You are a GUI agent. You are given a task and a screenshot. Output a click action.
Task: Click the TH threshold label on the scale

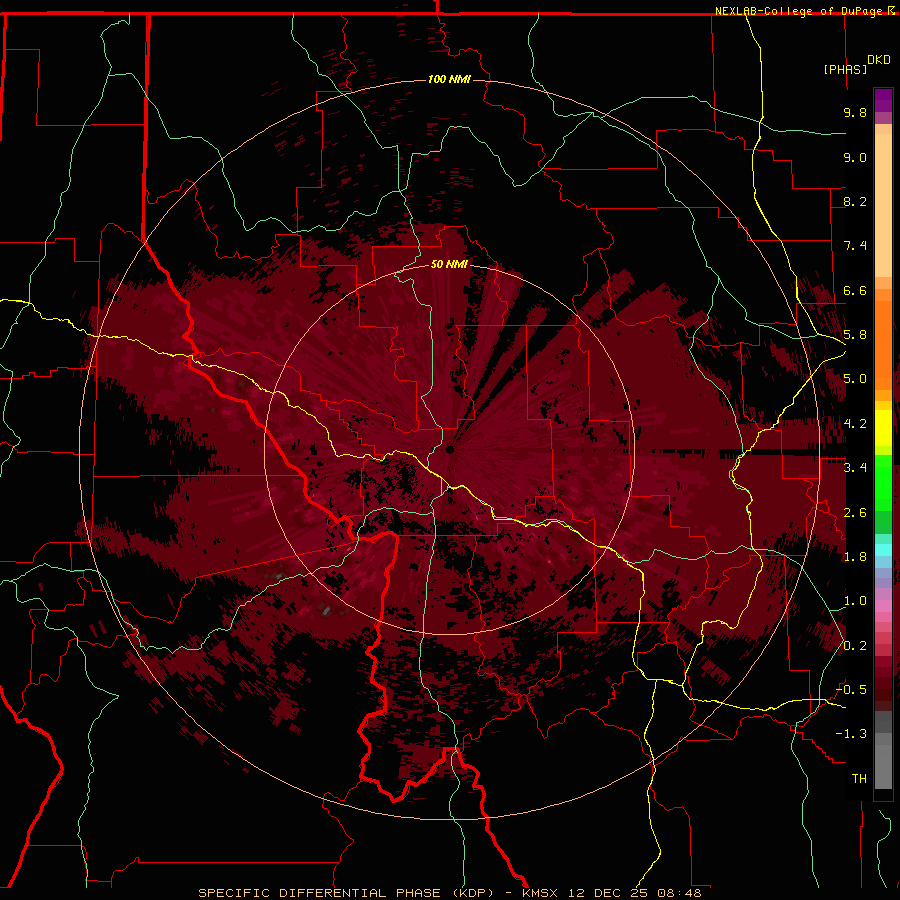click(859, 779)
